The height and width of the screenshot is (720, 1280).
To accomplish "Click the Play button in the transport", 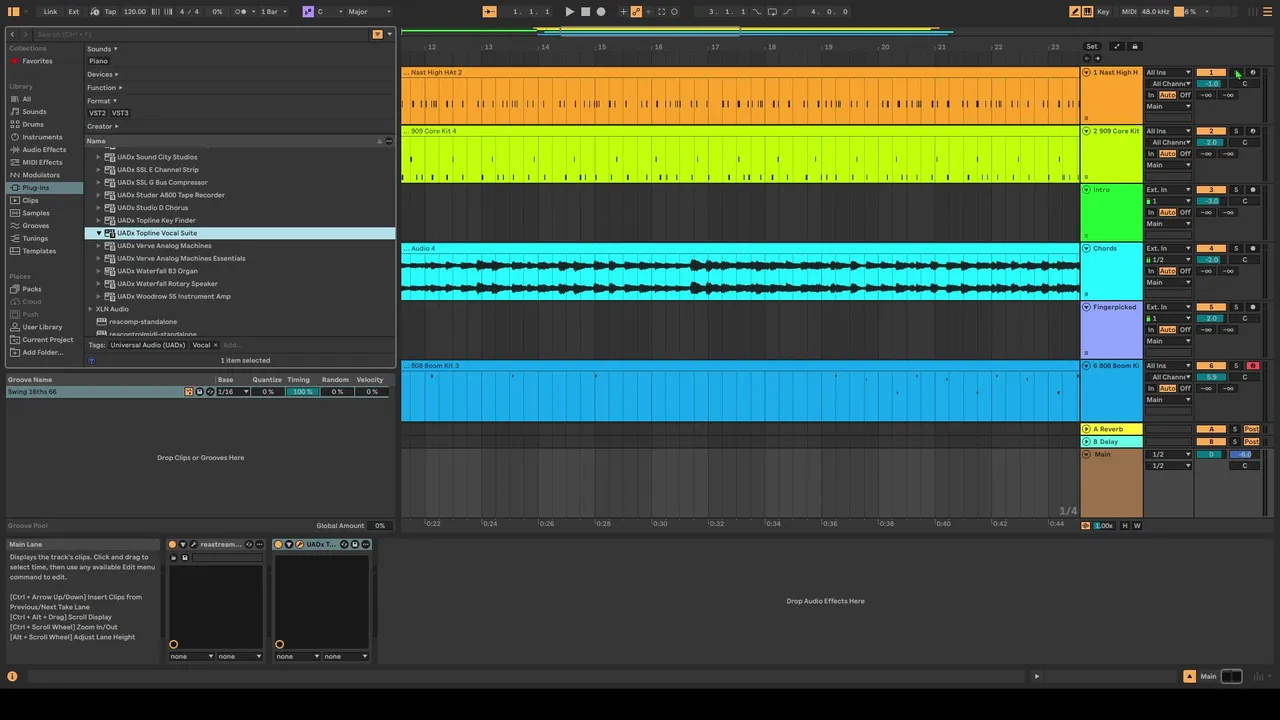I will [570, 12].
